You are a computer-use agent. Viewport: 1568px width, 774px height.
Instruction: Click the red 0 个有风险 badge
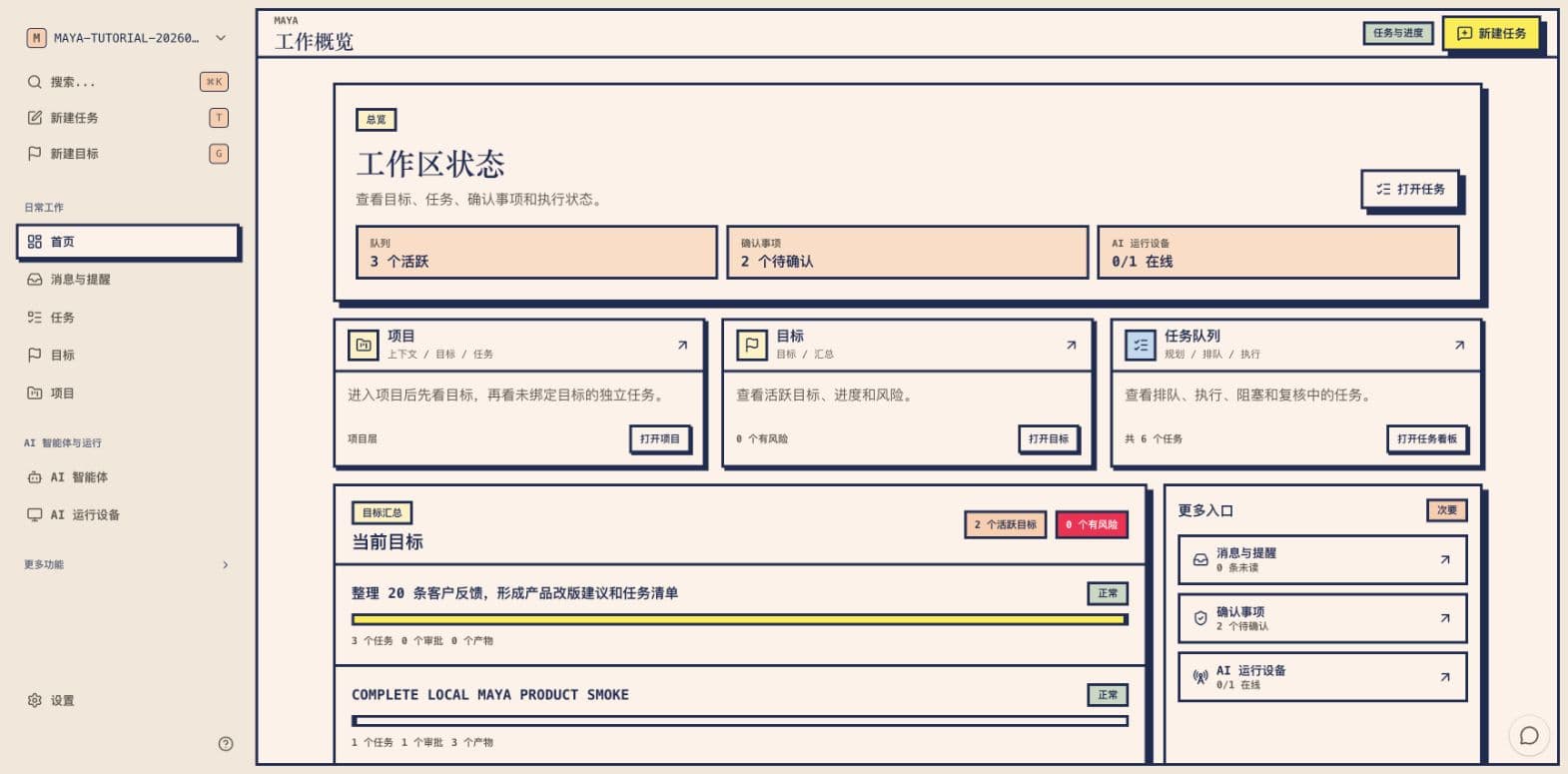[x=1092, y=524]
